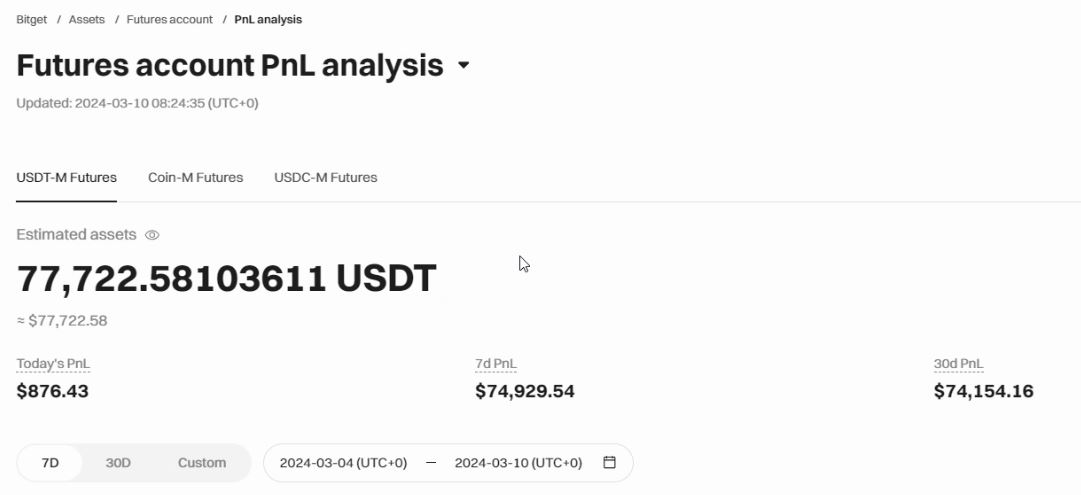Viewport: 1081px width, 495px height.
Task: Select the 30D range option
Action: pyautogui.click(x=118, y=463)
